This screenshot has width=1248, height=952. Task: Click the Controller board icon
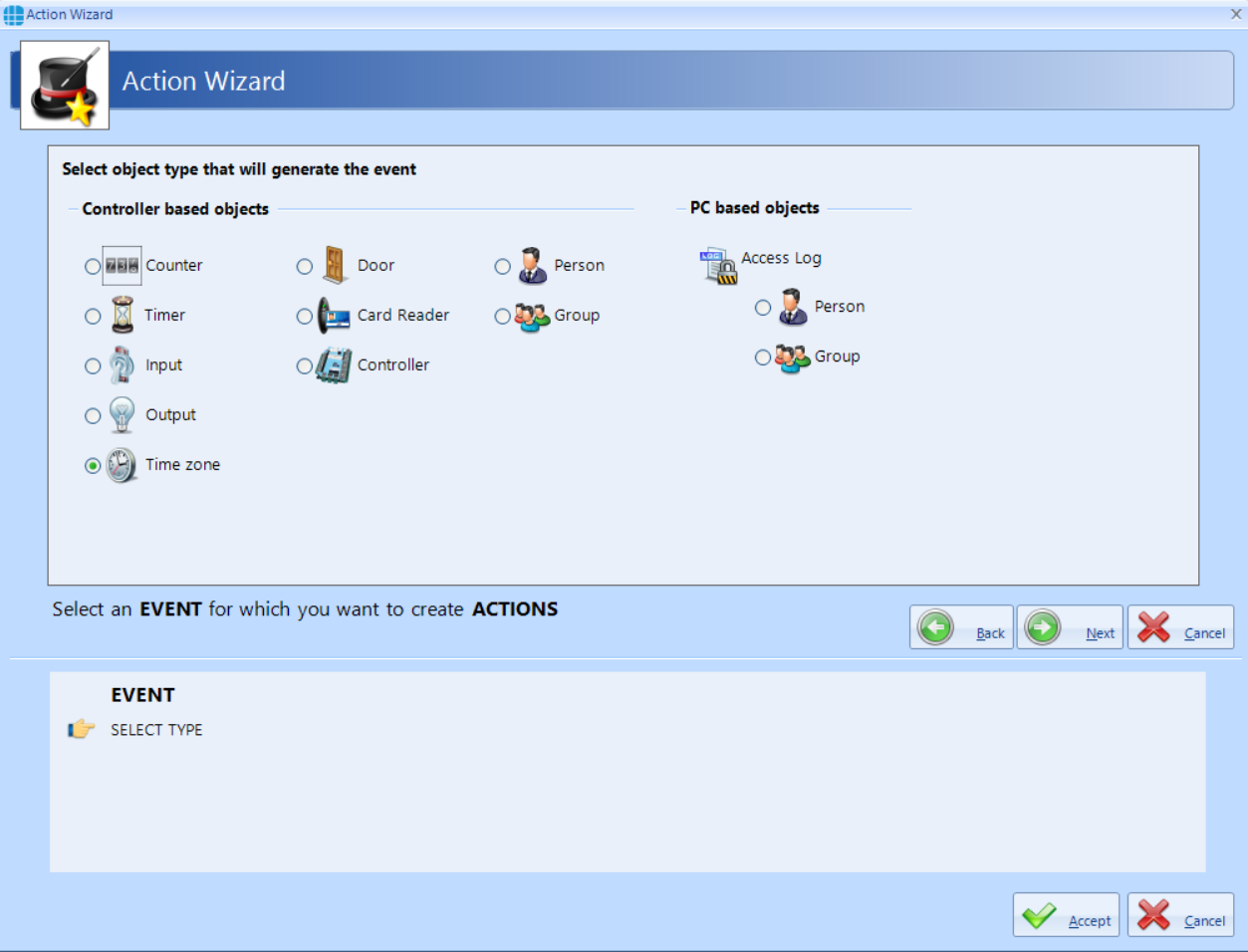tap(335, 365)
